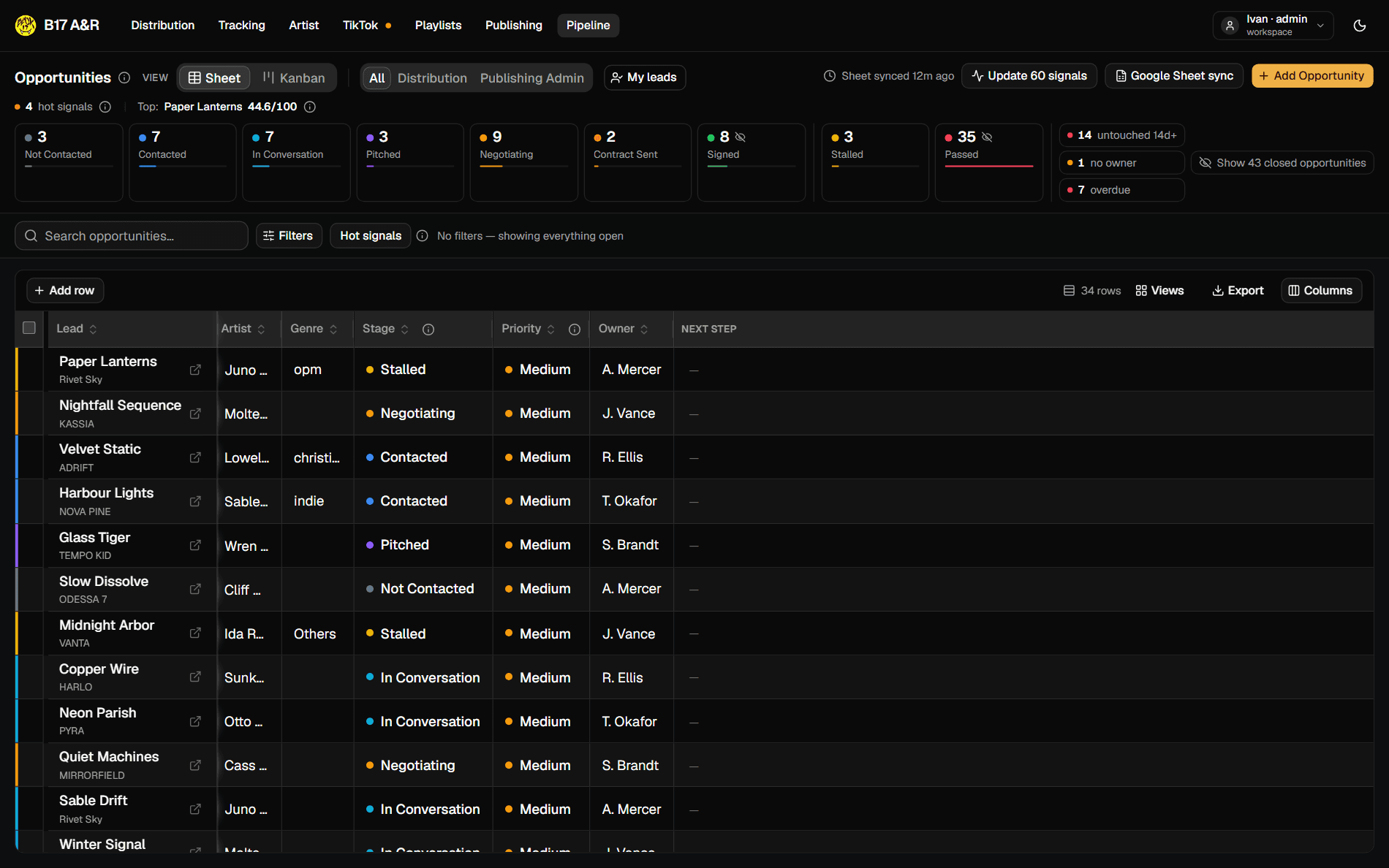Sort by Owner column
This screenshot has height=868, width=1389.
coord(624,329)
